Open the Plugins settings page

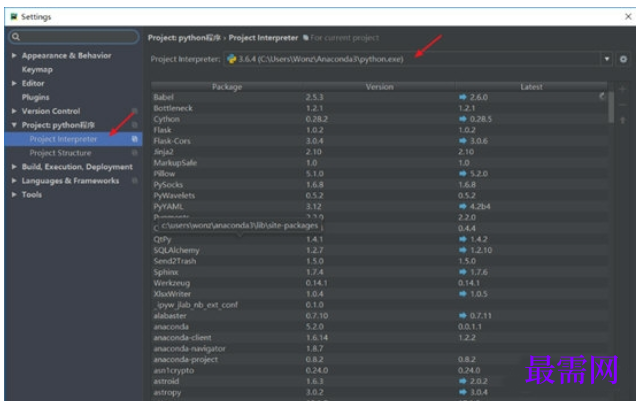point(35,98)
